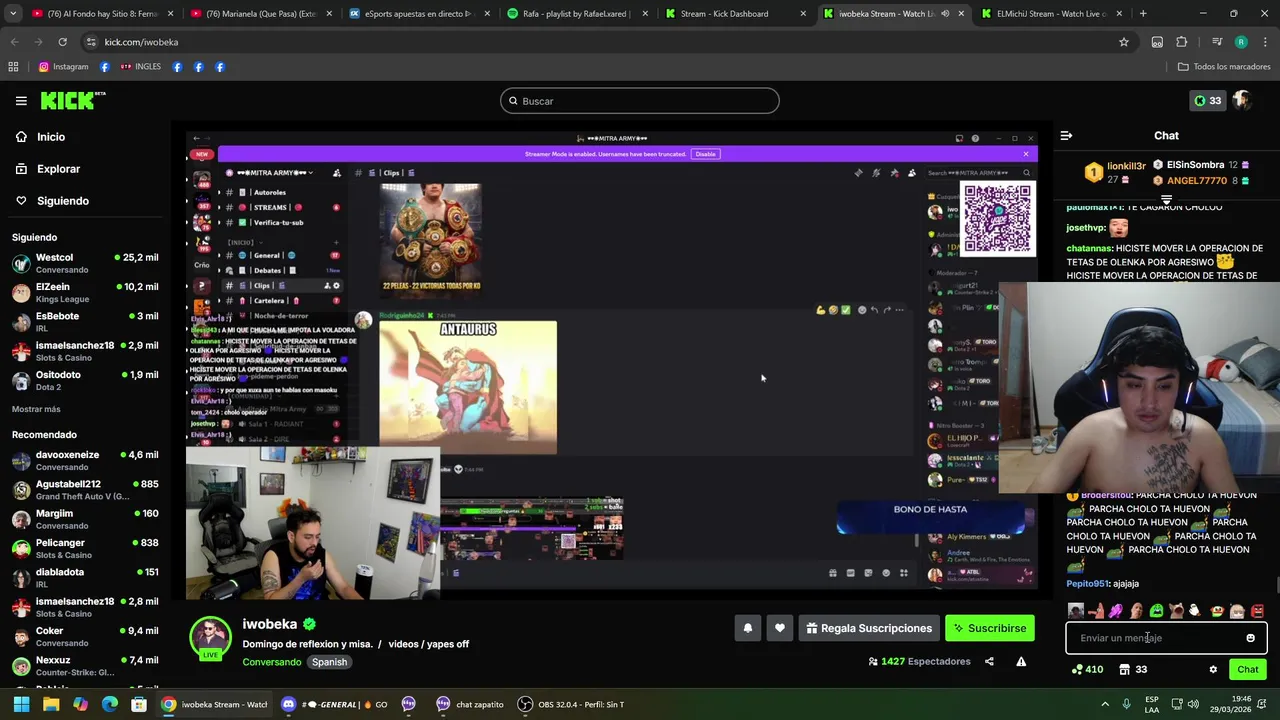
Task: Switch to the 'eSports apuestas en directo' tab
Action: tap(418, 14)
